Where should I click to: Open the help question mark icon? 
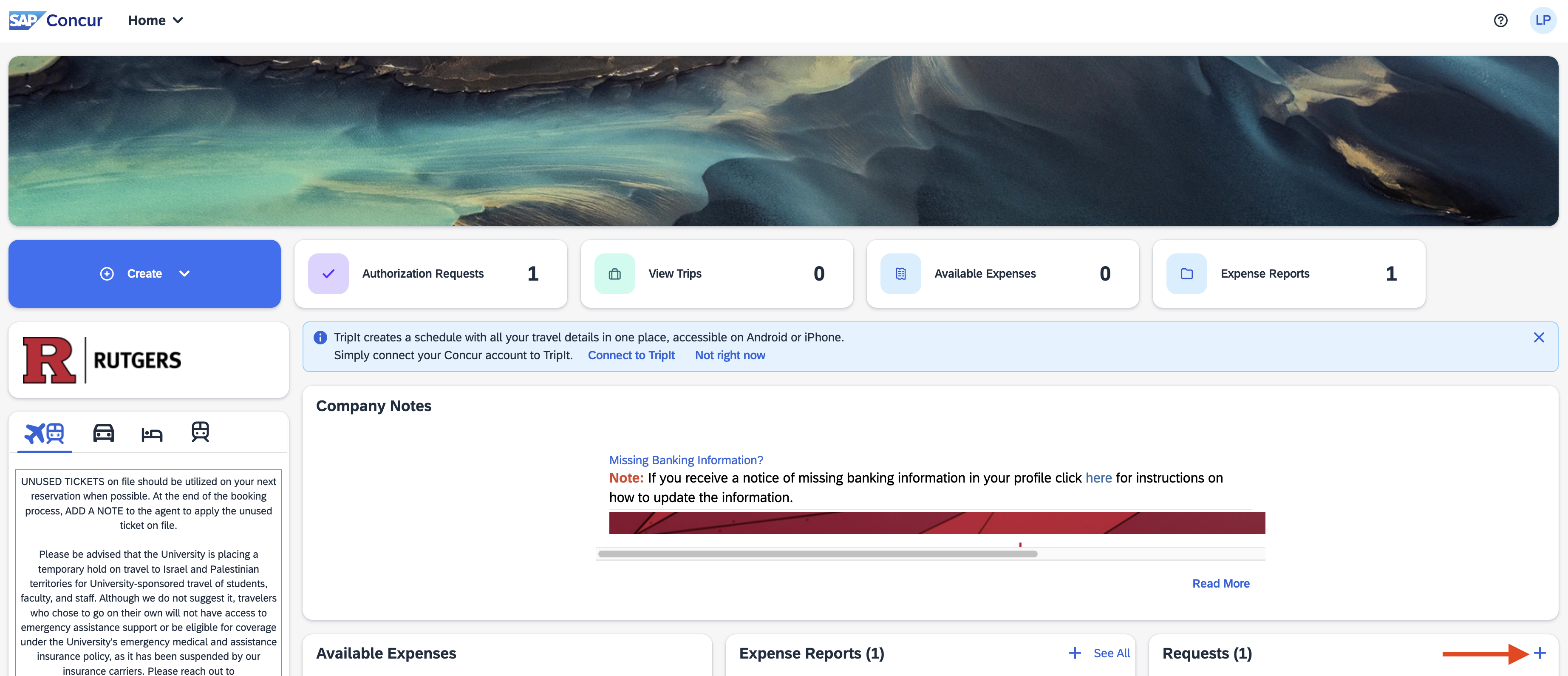1500,21
